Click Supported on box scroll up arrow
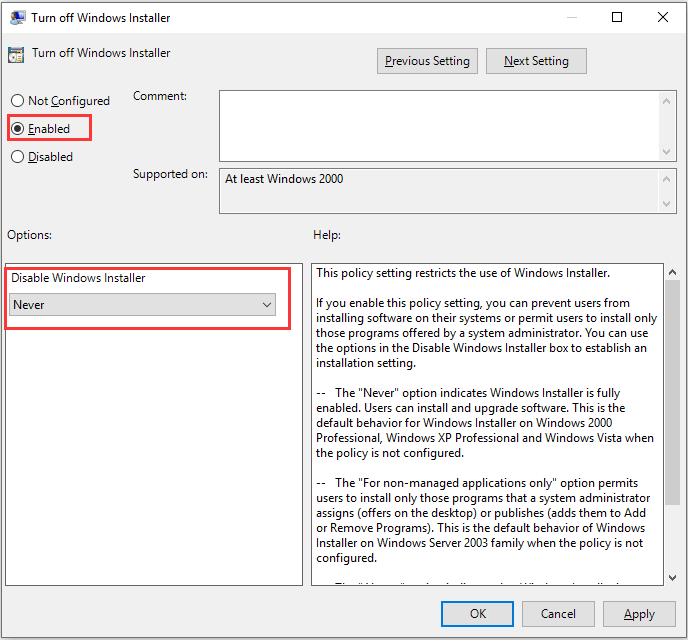The image size is (688, 640). tap(666, 179)
